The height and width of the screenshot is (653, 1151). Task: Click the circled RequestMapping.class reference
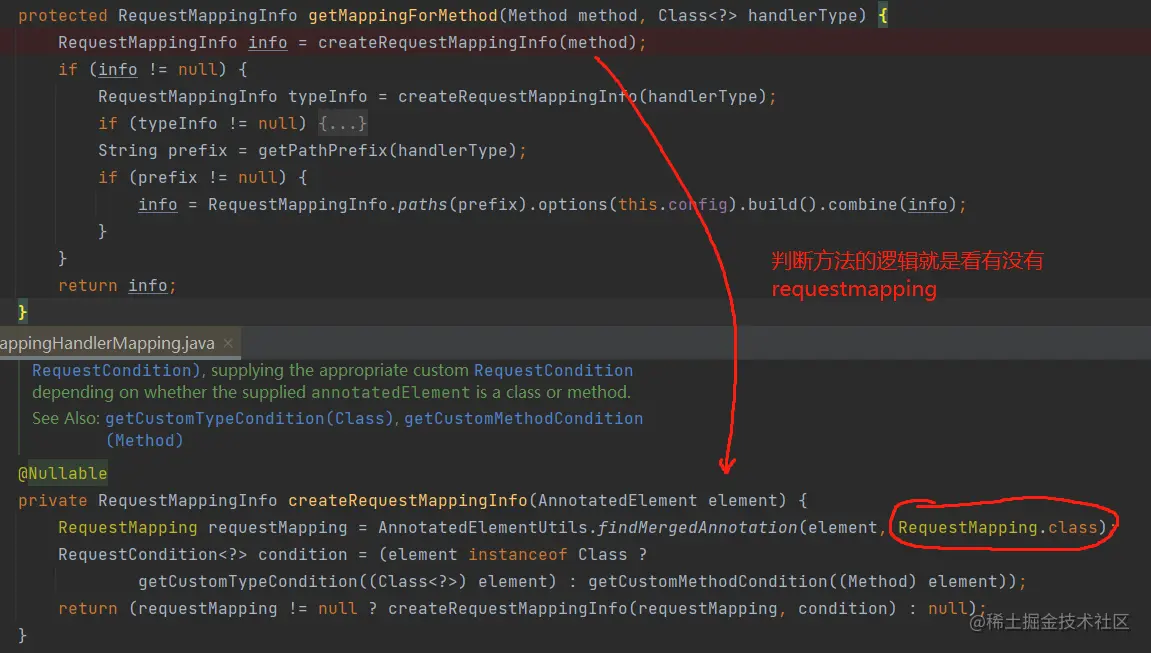coord(999,527)
